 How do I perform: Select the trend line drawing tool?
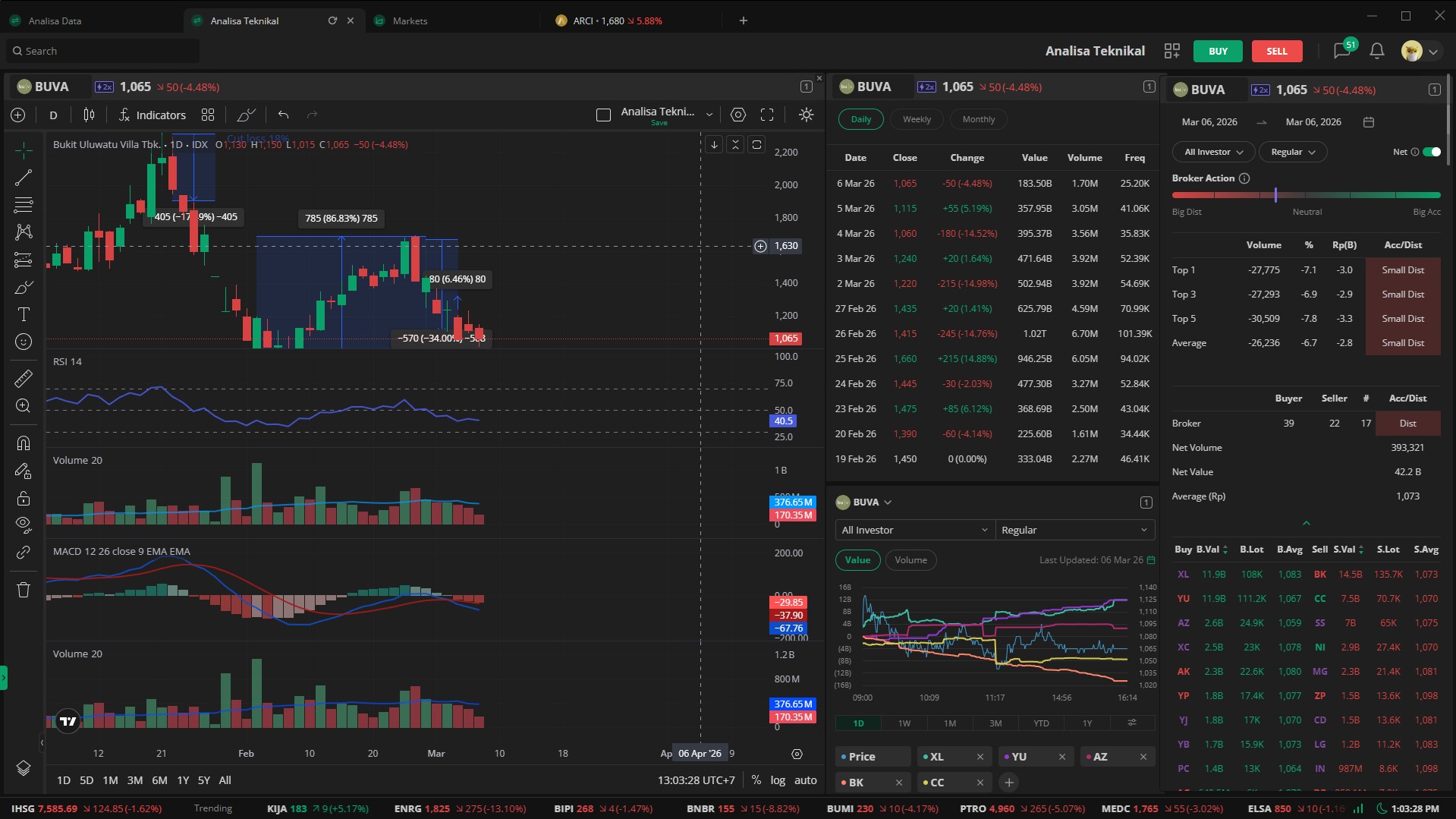click(24, 178)
